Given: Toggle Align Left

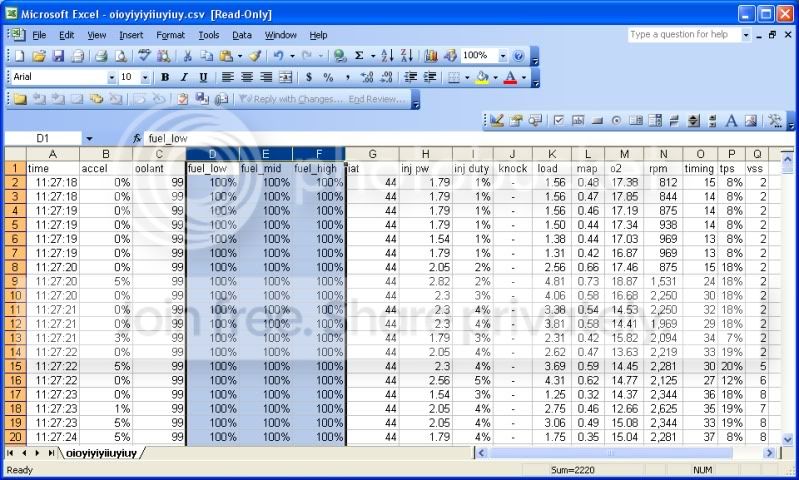Looking at the screenshot, I should point(228,77).
